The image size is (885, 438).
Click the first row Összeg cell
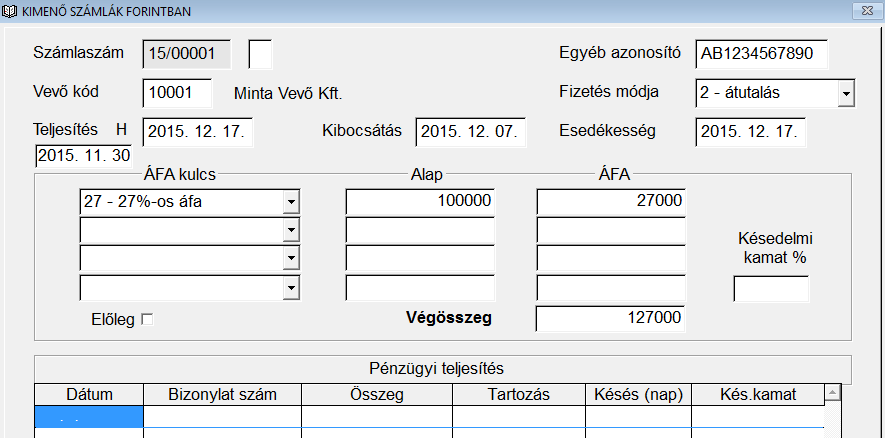coord(377,417)
